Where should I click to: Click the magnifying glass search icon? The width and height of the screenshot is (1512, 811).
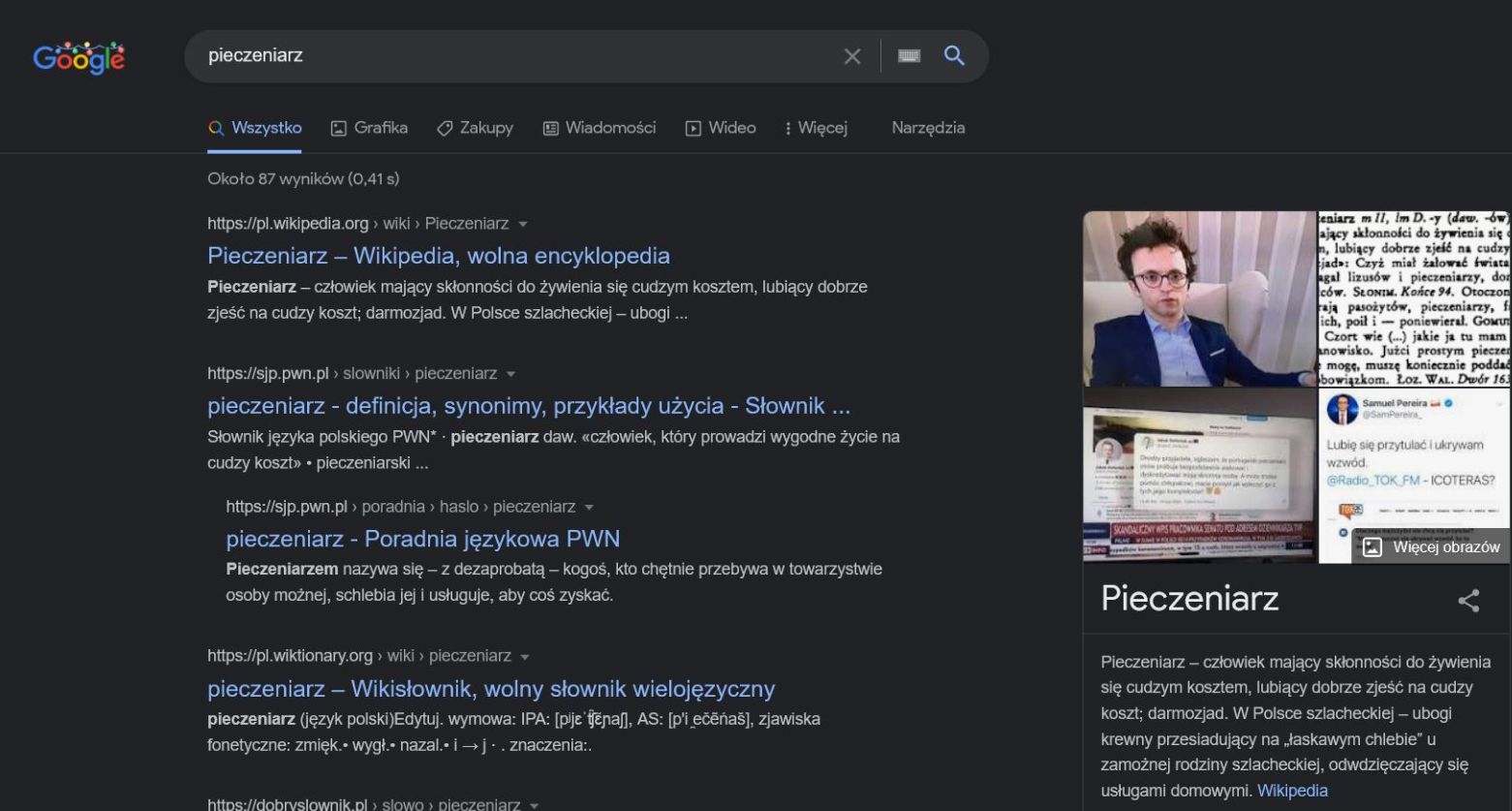[x=954, y=55]
